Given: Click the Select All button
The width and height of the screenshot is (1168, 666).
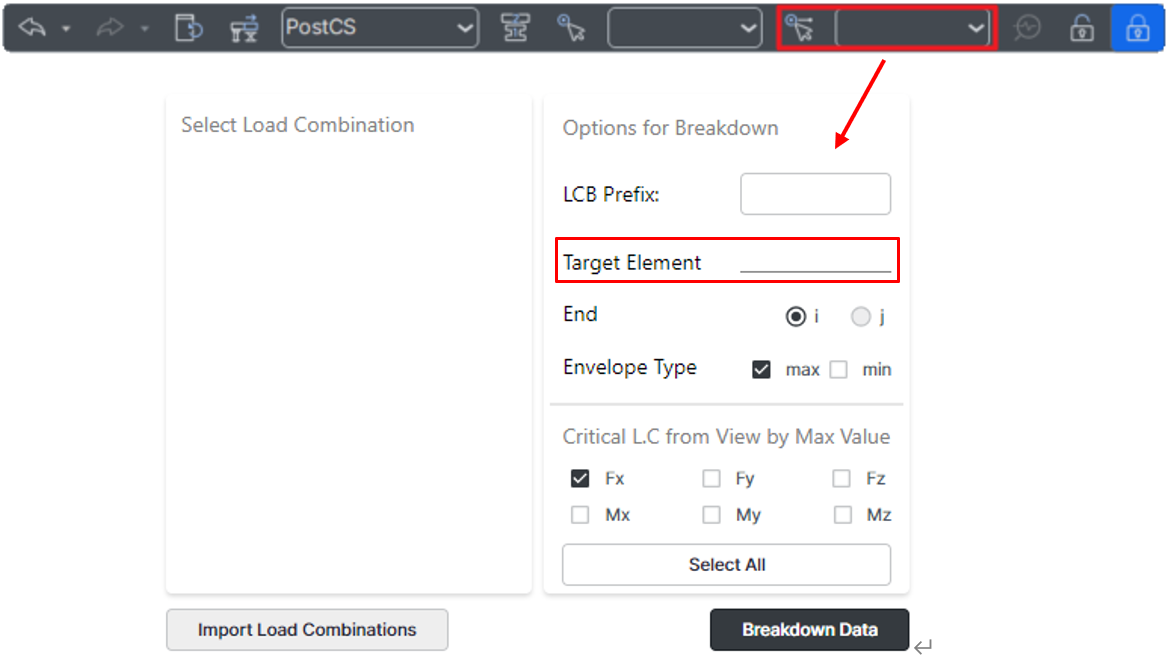Looking at the screenshot, I should coord(726,565).
